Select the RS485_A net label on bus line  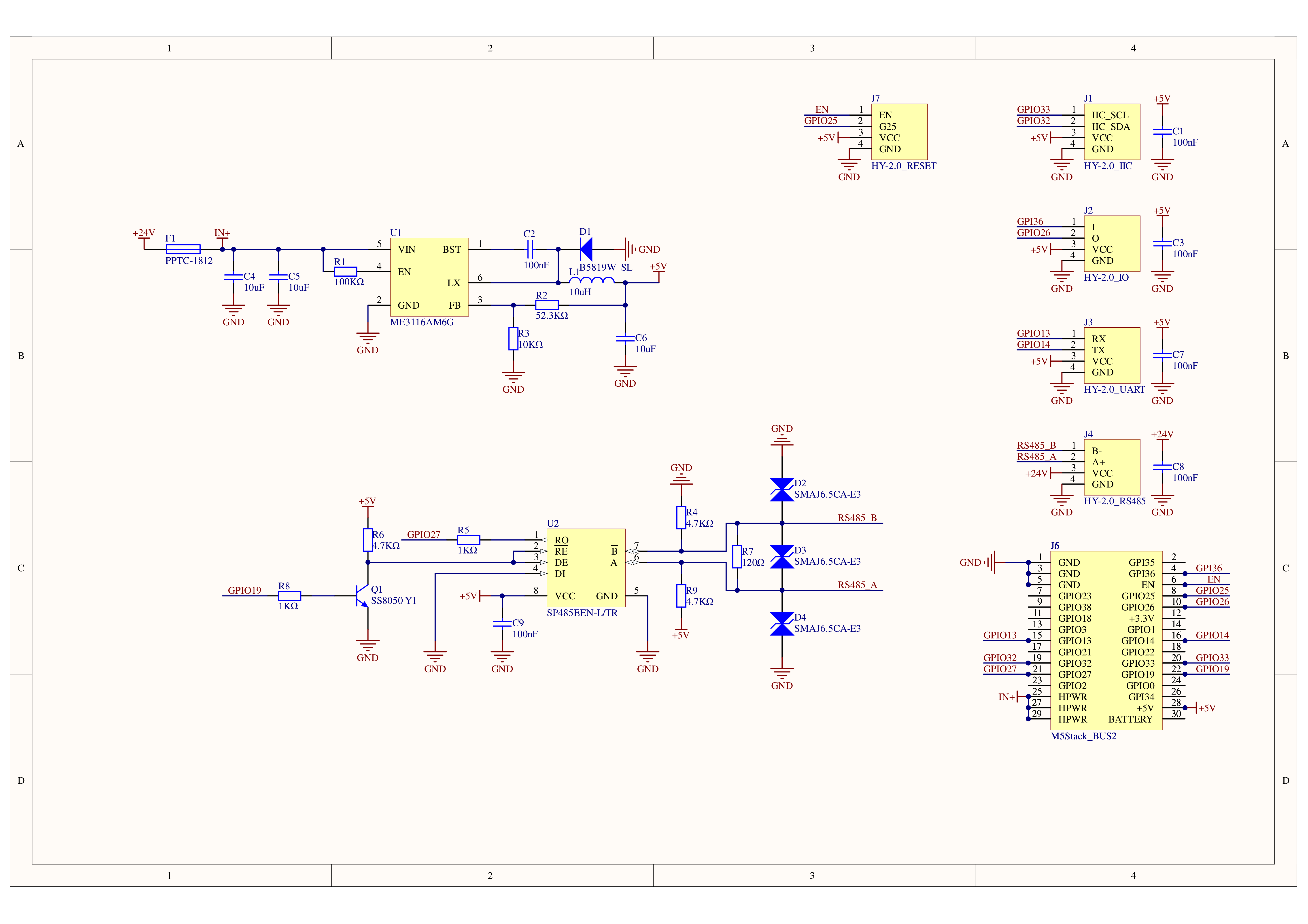(x=857, y=585)
